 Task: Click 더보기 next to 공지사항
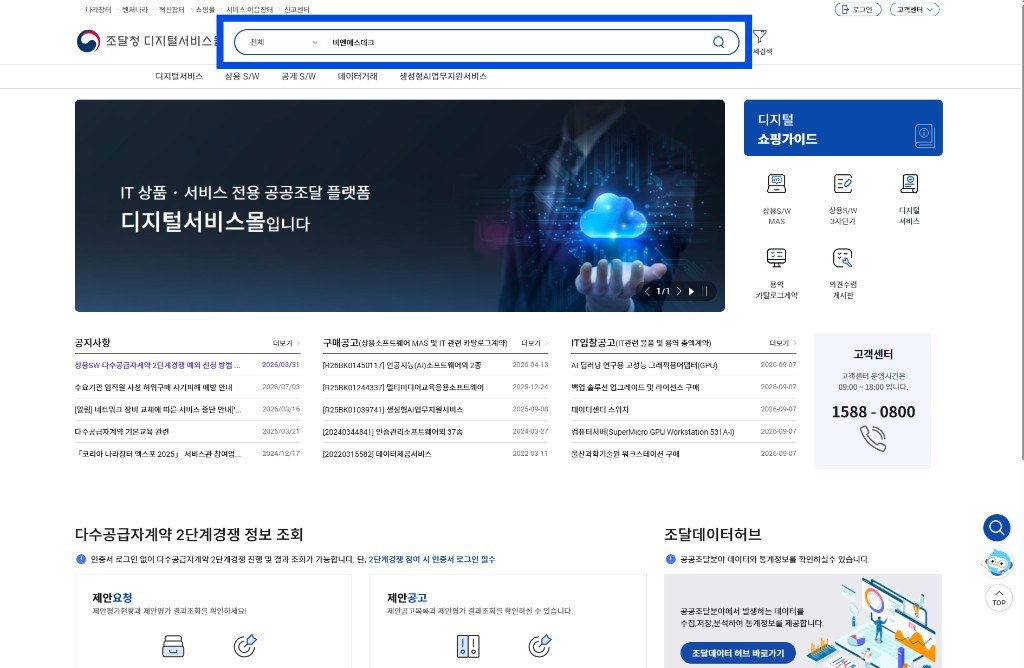(x=286, y=343)
